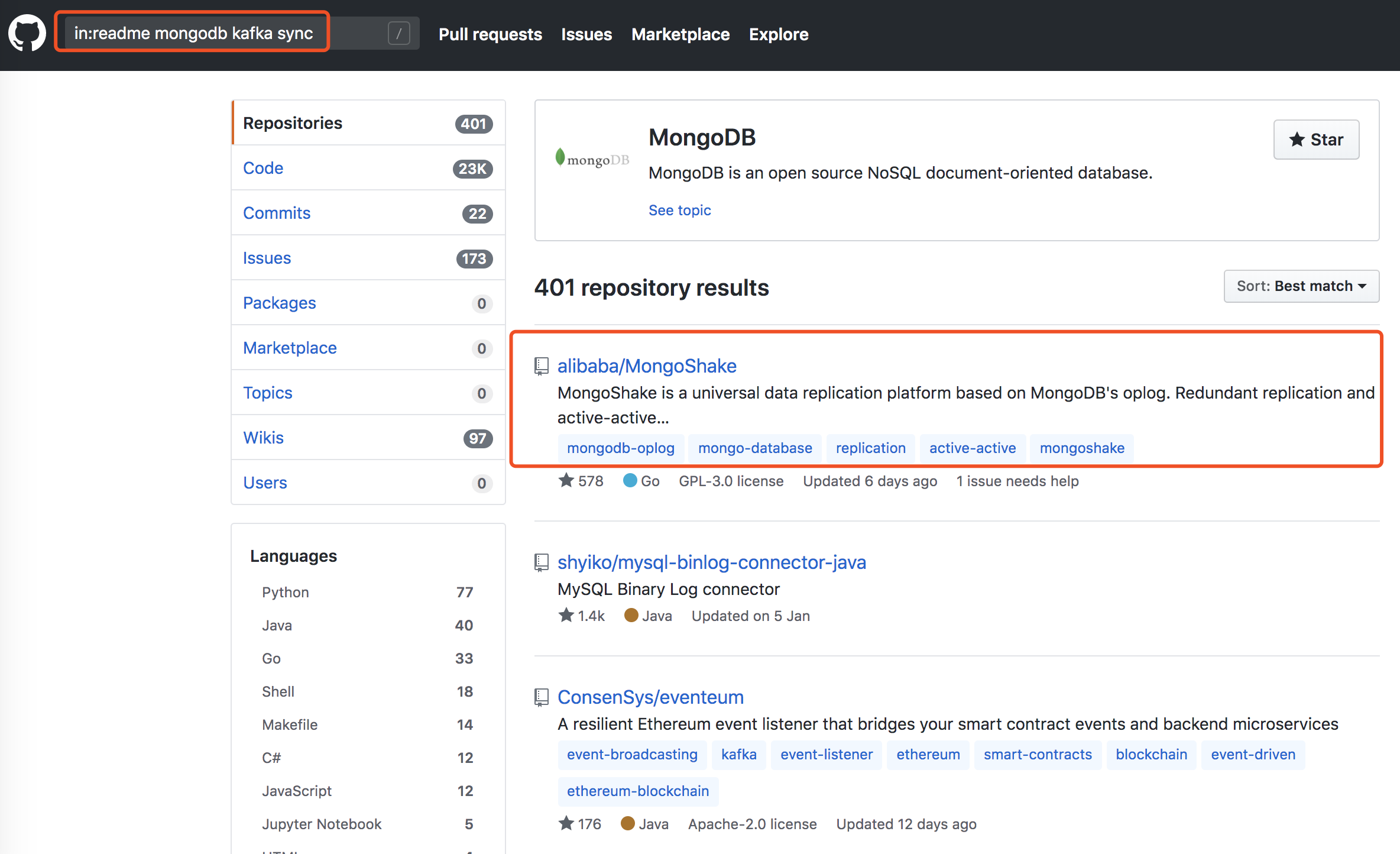Select Topics results filter
This screenshot has height=854, width=1400.
pyautogui.click(x=368, y=393)
